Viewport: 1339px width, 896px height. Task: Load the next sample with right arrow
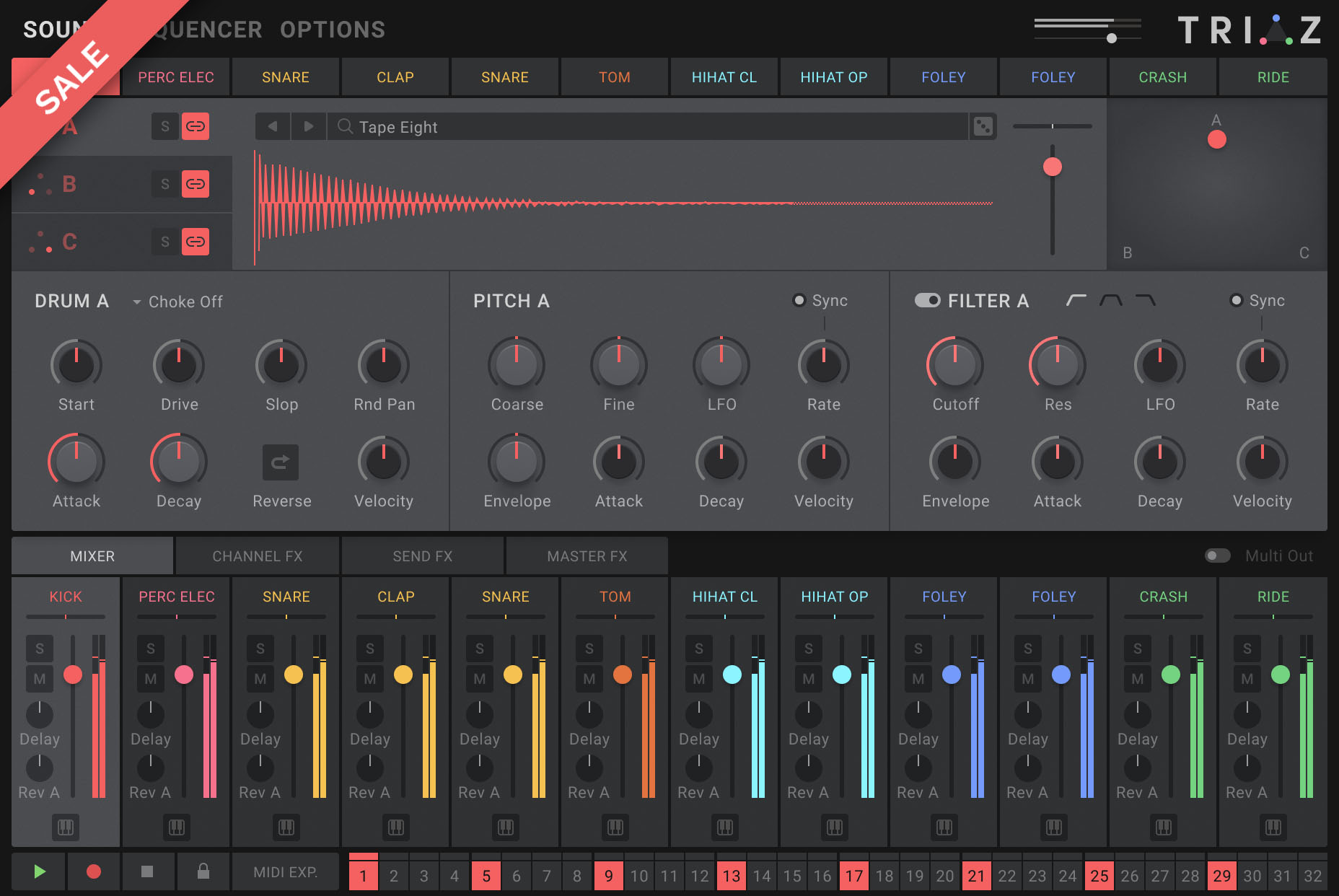pyautogui.click(x=309, y=127)
